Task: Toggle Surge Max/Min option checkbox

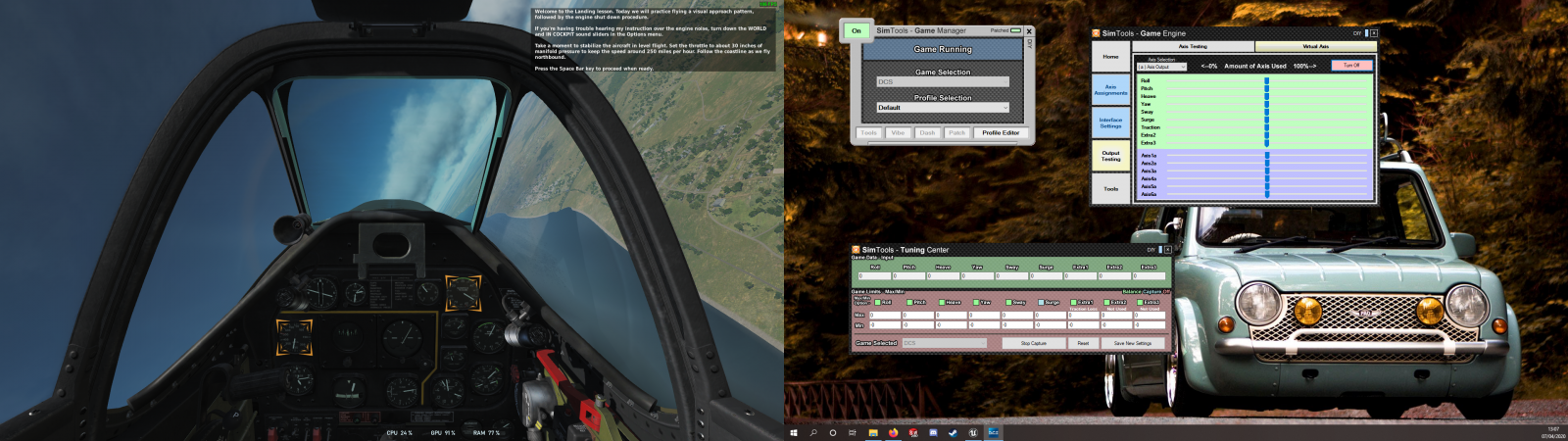Action: coord(1041,302)
